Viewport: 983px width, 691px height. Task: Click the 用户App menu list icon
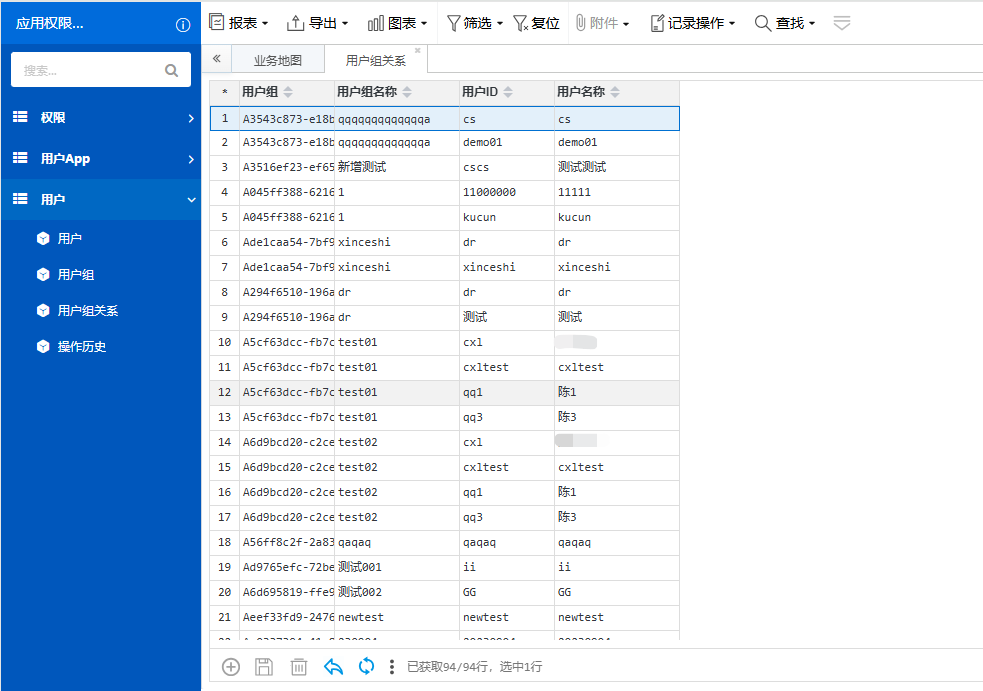coord(20,158)
